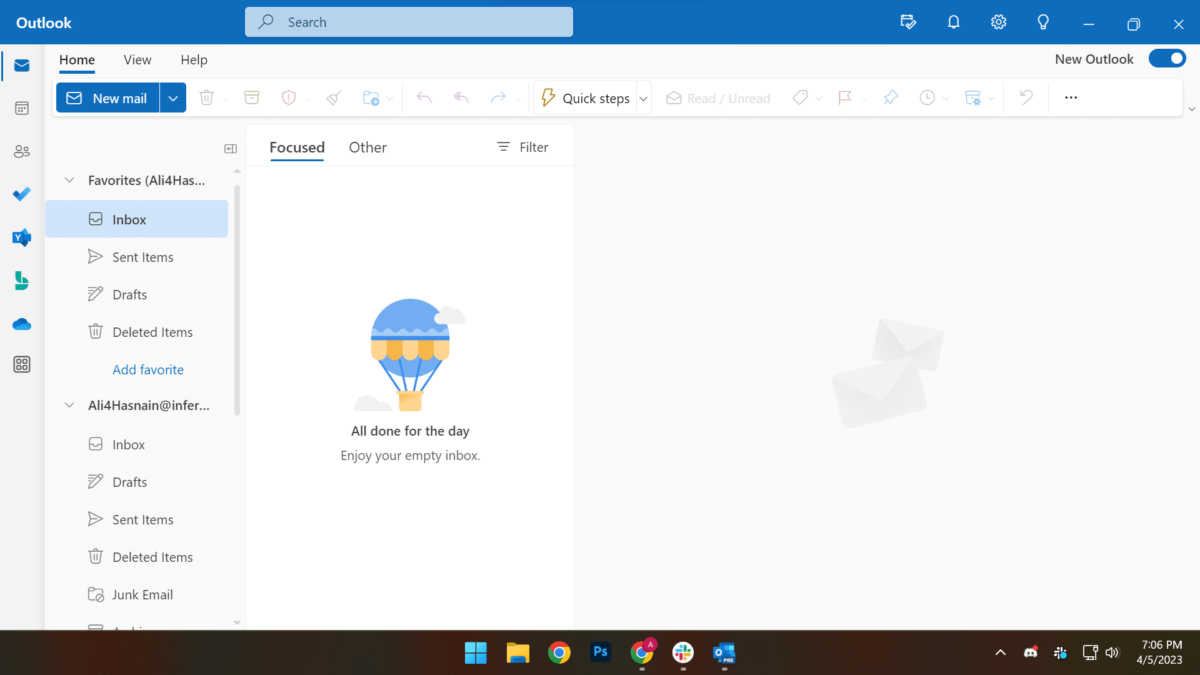Click the Notifications bell icon
The width and height of the screenshot is (1200, 675).
tap(953, 22)
